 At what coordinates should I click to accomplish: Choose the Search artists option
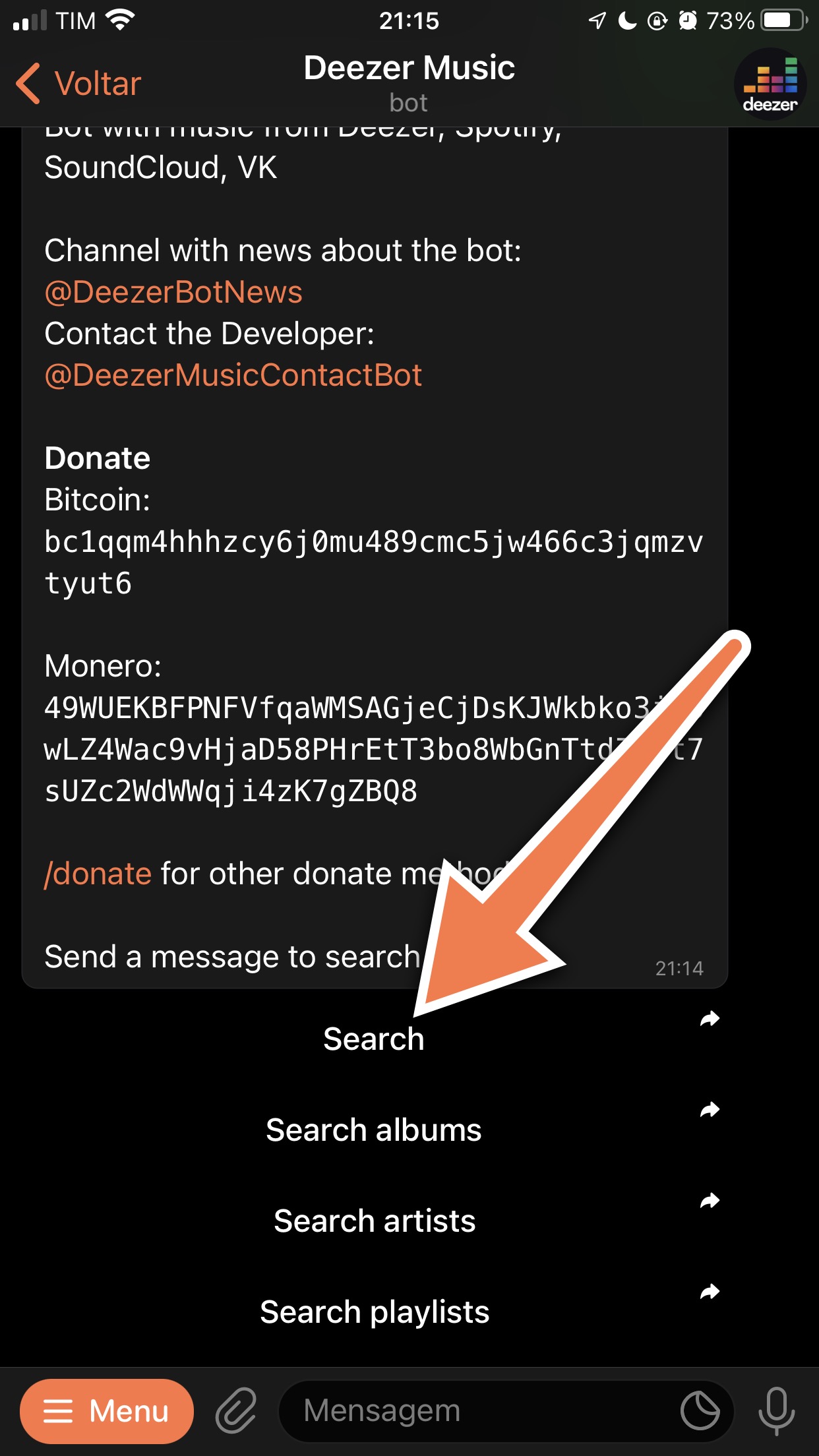(x=374, y=1221)
